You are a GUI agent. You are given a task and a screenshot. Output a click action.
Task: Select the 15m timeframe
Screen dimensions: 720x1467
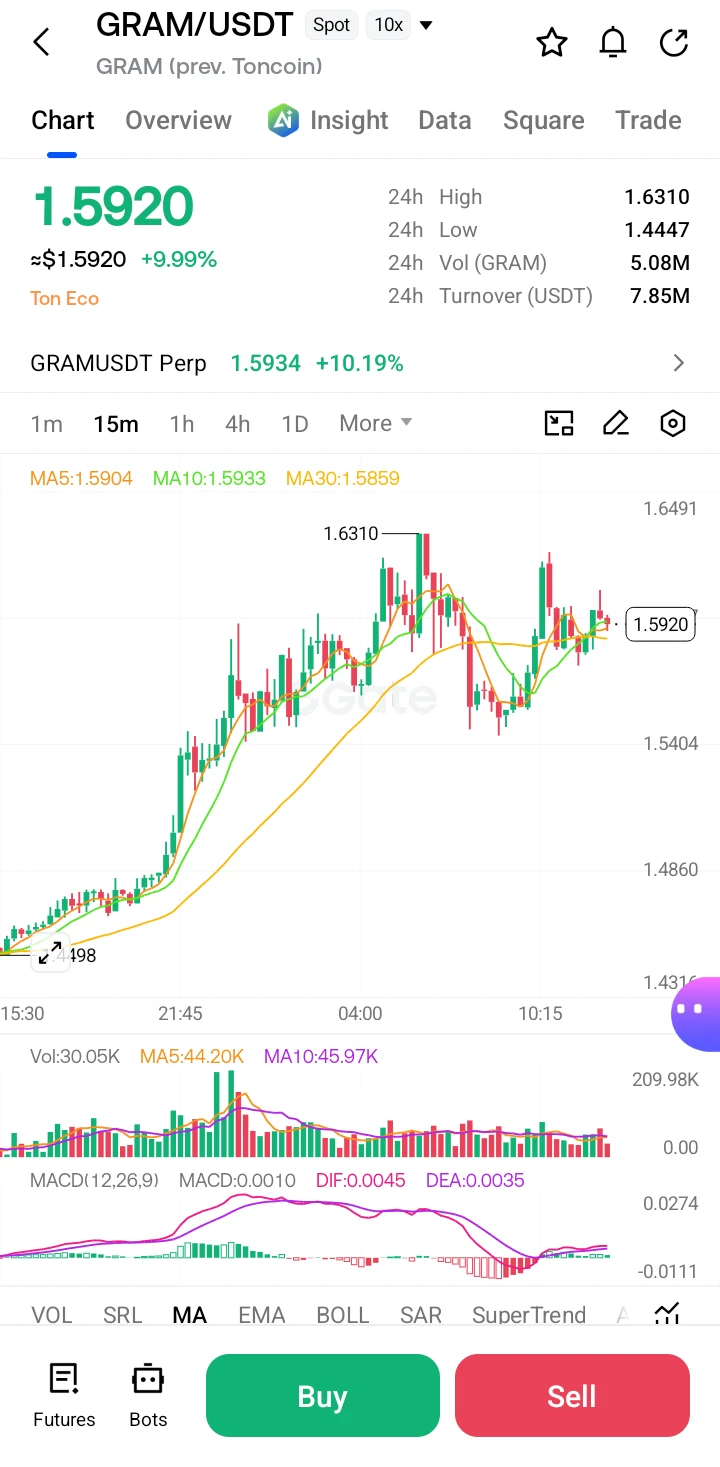tap(116, 423)
